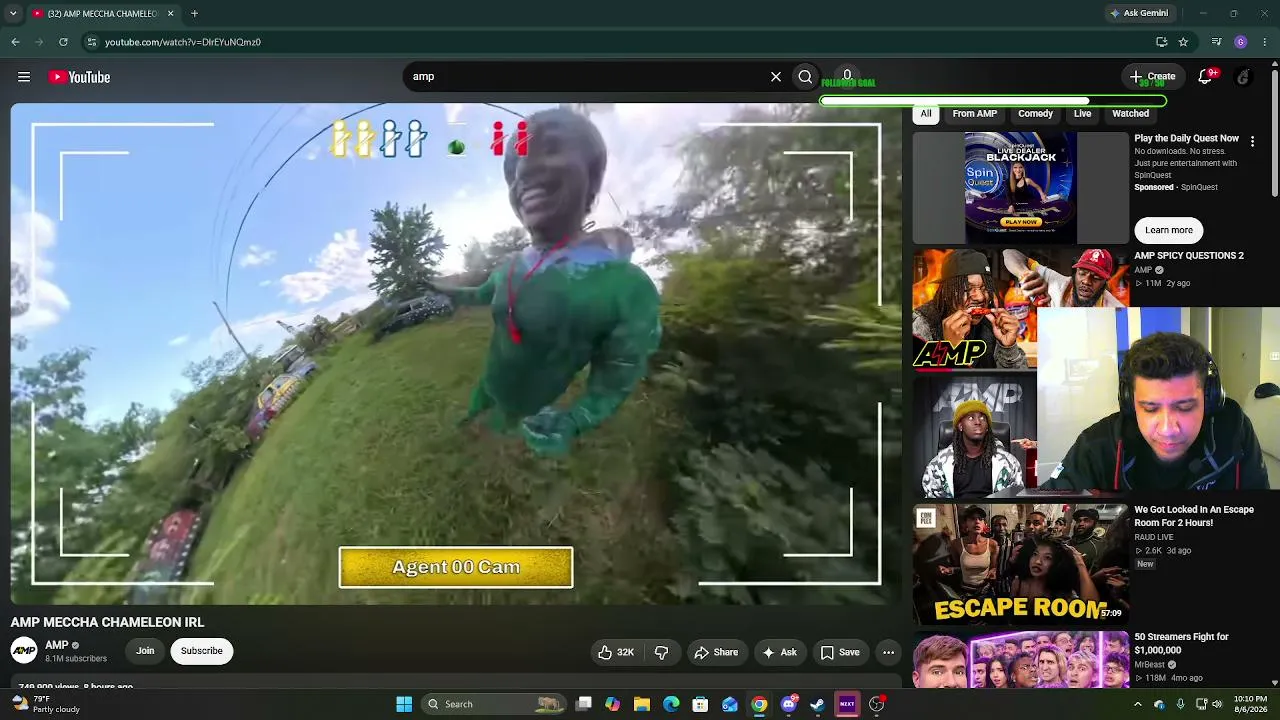Open the Chrome three-dot menu
1280x720 pixels.
click(1265, 42)
